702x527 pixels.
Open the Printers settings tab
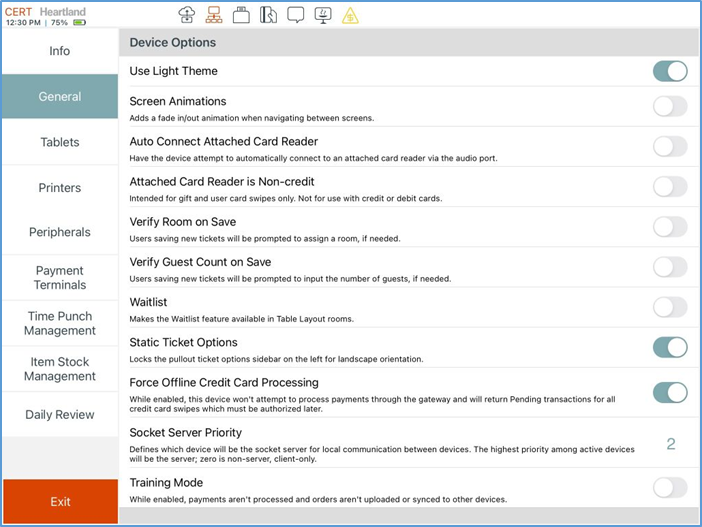click(60, 187)
